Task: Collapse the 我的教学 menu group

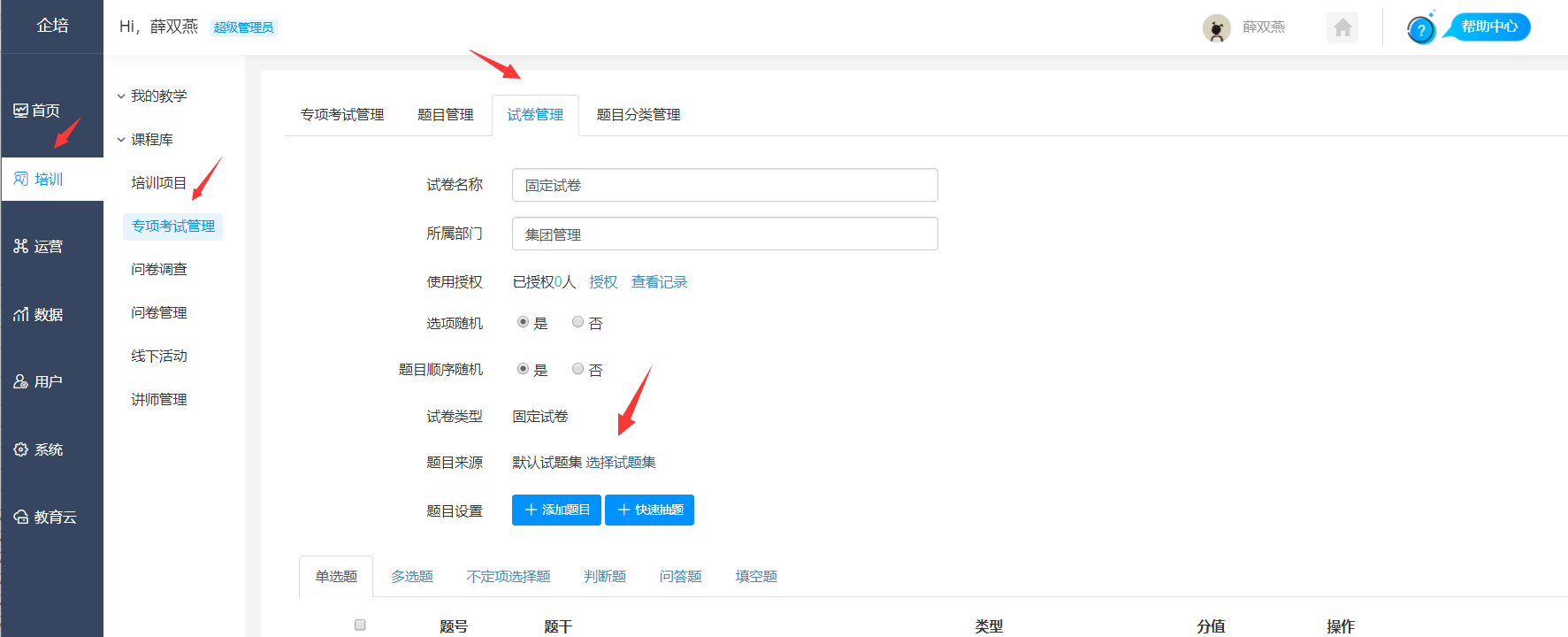Action: (x=121, y=96)
